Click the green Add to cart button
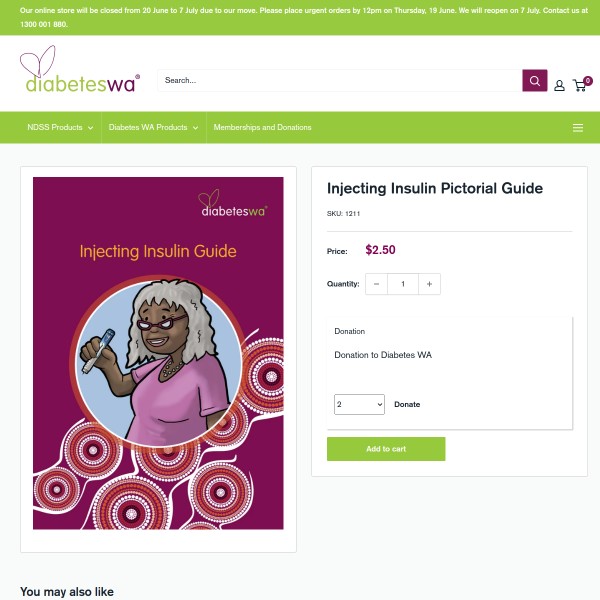600x600 pixels. click(386, 449)
